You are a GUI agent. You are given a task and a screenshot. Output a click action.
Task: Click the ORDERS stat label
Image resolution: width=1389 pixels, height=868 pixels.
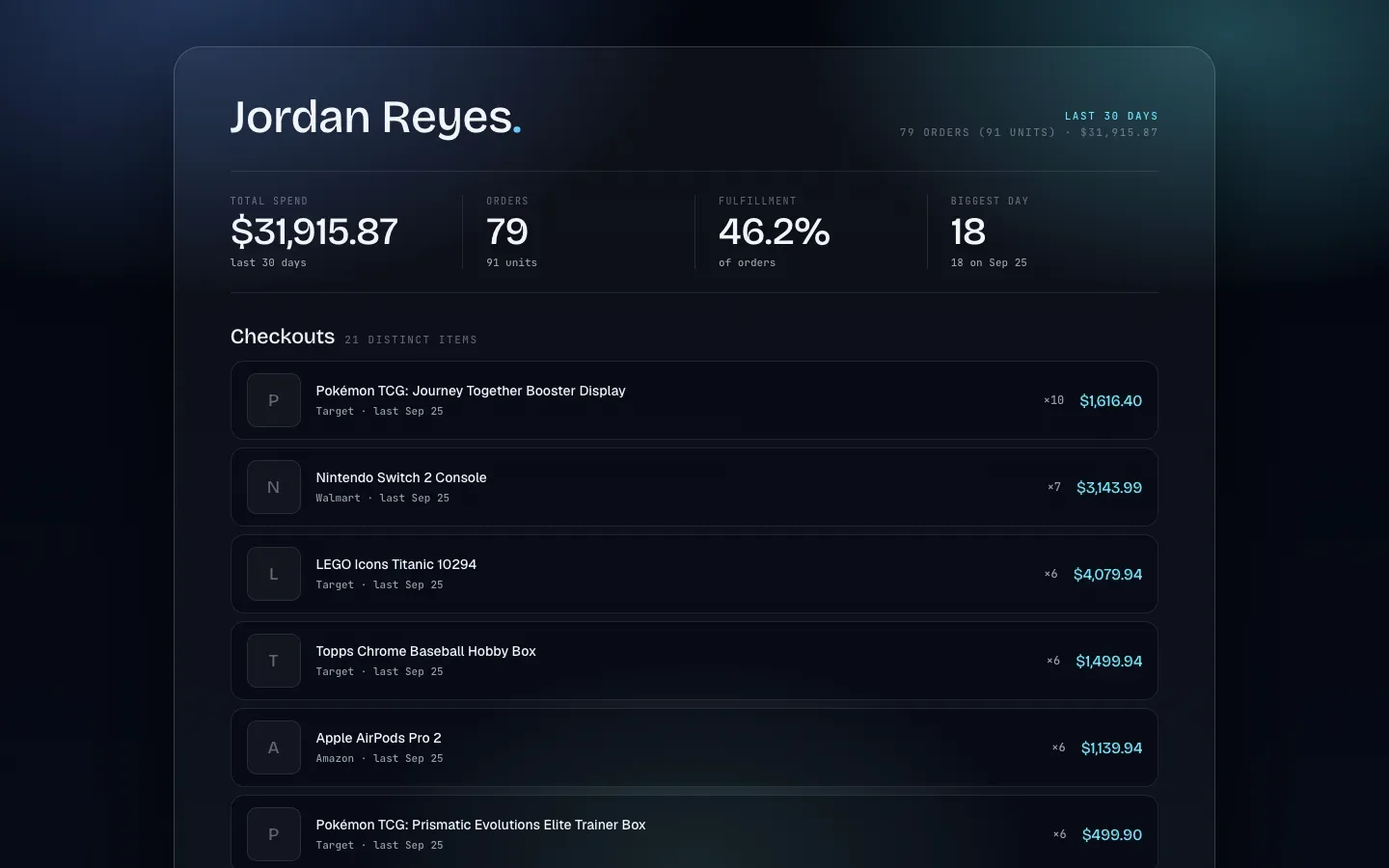click(507, 201)
